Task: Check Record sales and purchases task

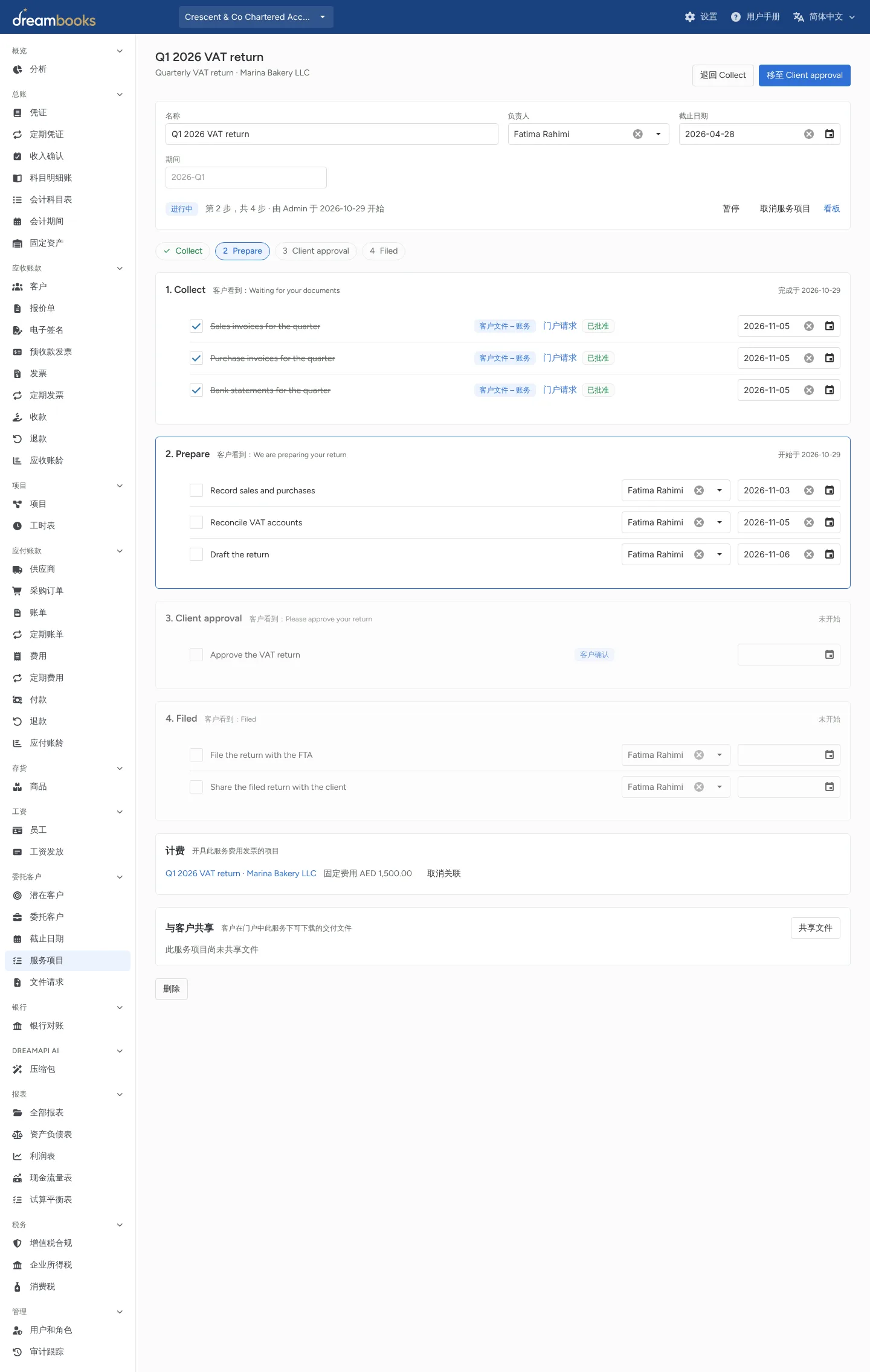Action: (x=196, y=490)
